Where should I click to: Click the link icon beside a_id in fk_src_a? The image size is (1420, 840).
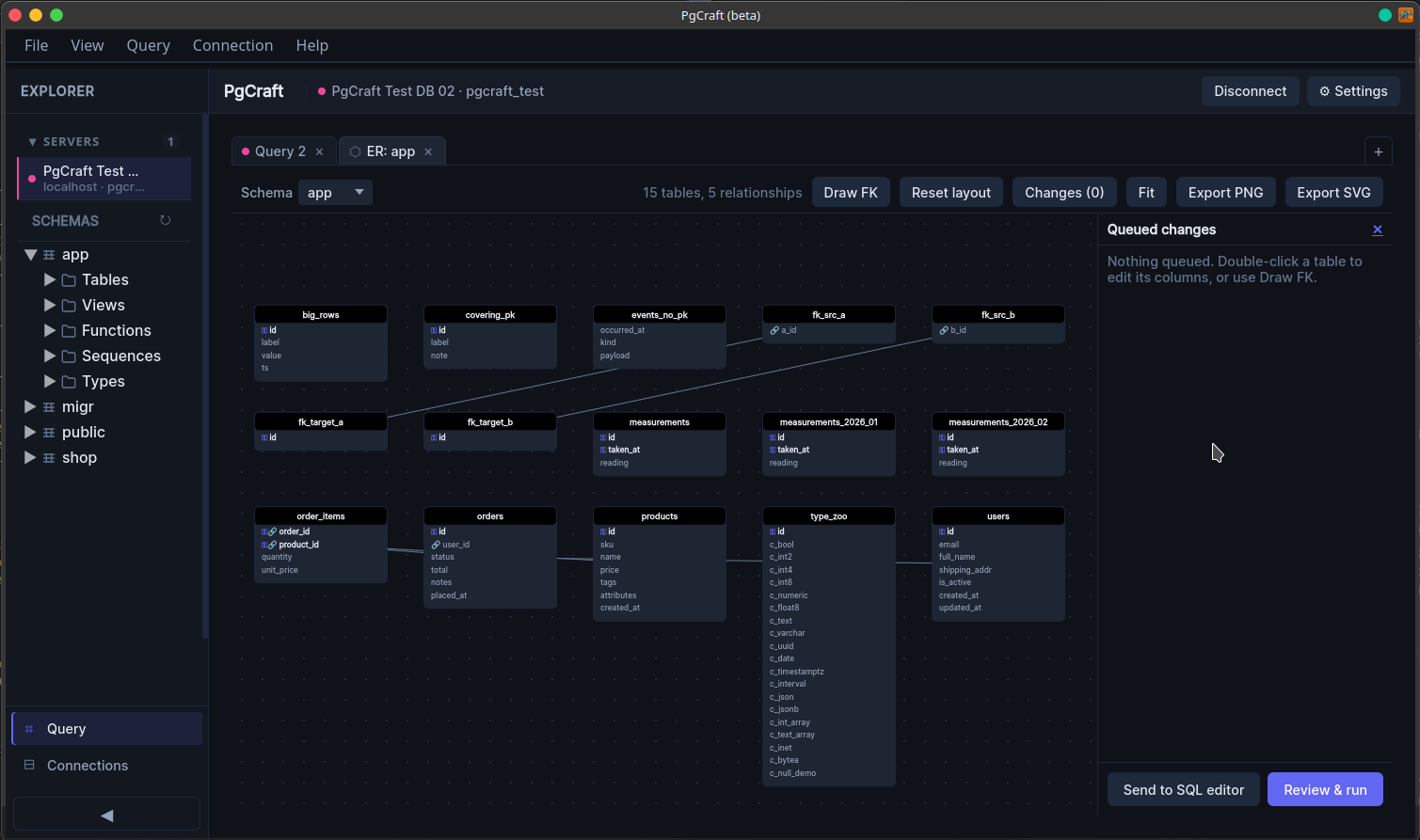(x=774, y=330)
